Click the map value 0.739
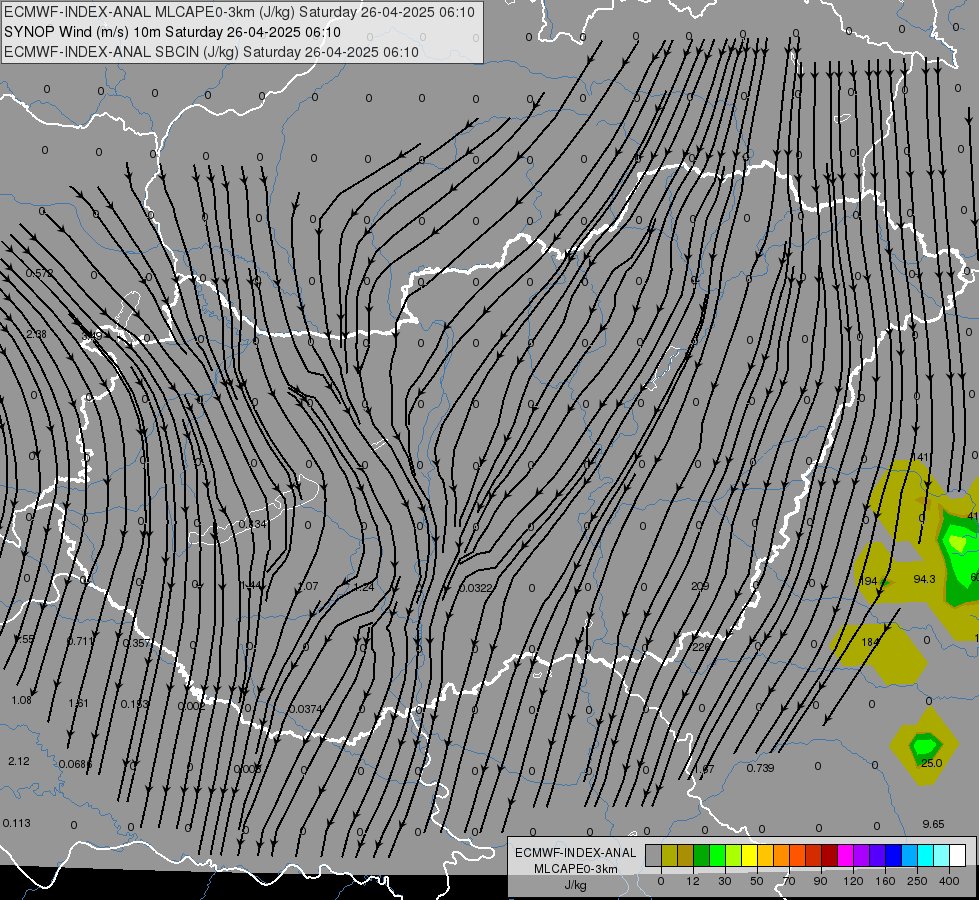 760,768
